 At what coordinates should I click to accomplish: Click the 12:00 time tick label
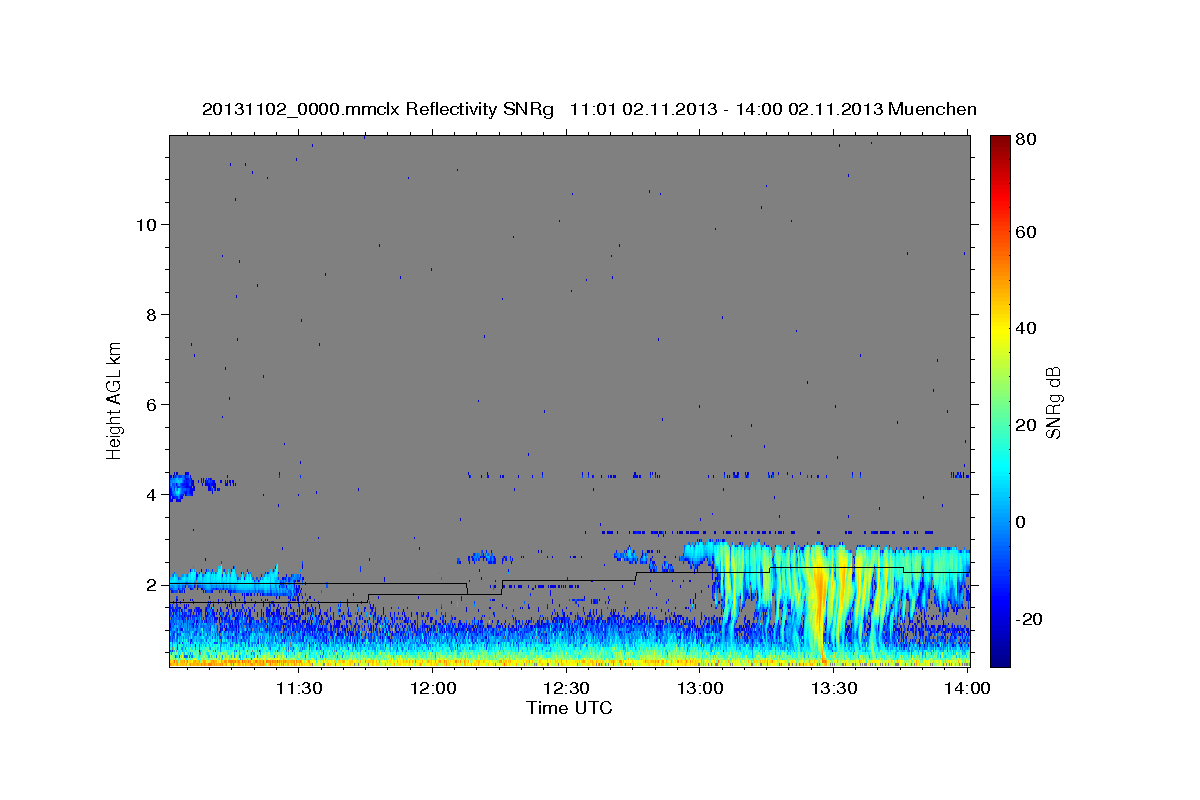pos(433,689)
